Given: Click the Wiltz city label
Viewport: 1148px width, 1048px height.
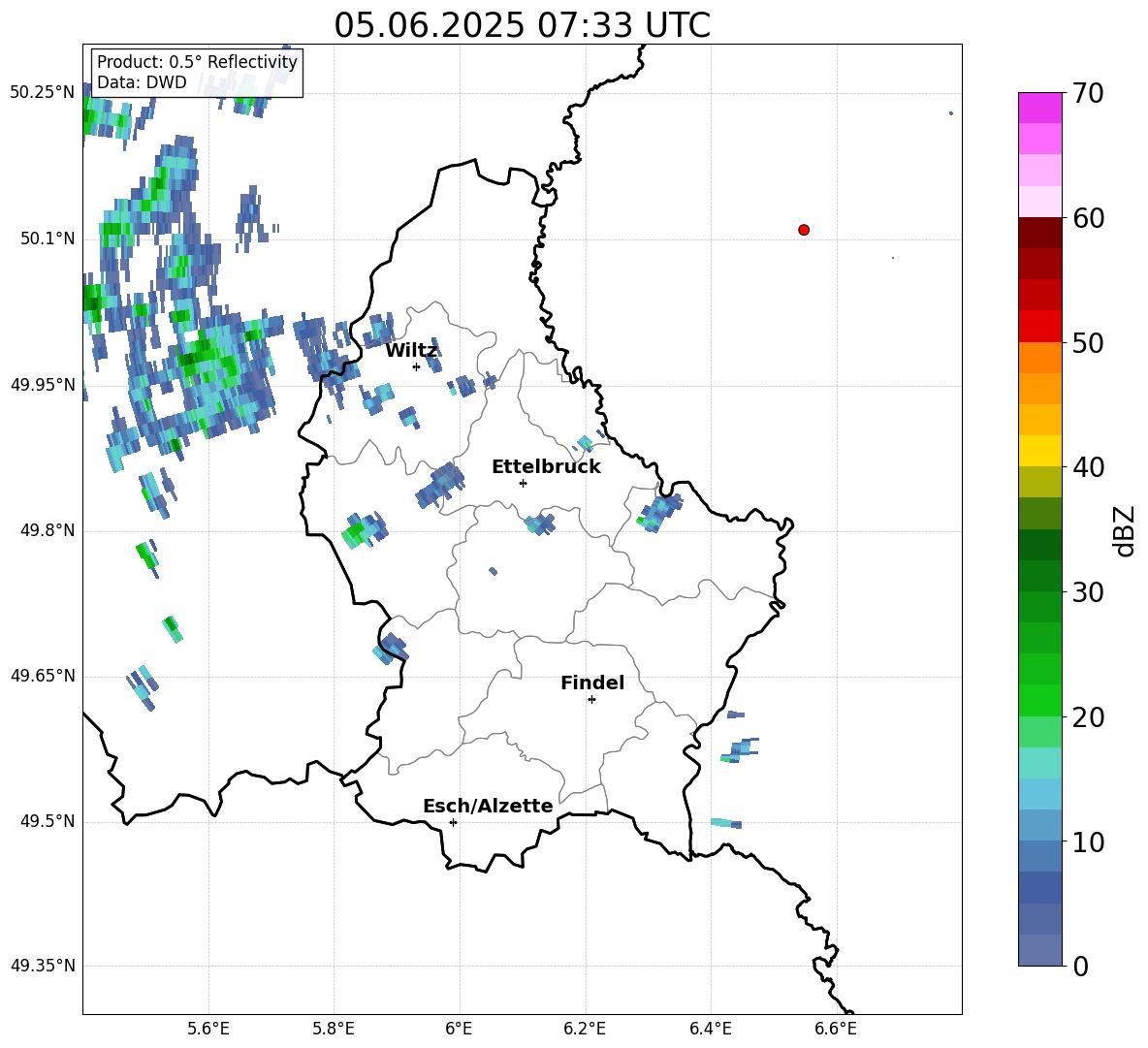Looking at the screenshot, I should pyautogui.click(x=411, y=351).
